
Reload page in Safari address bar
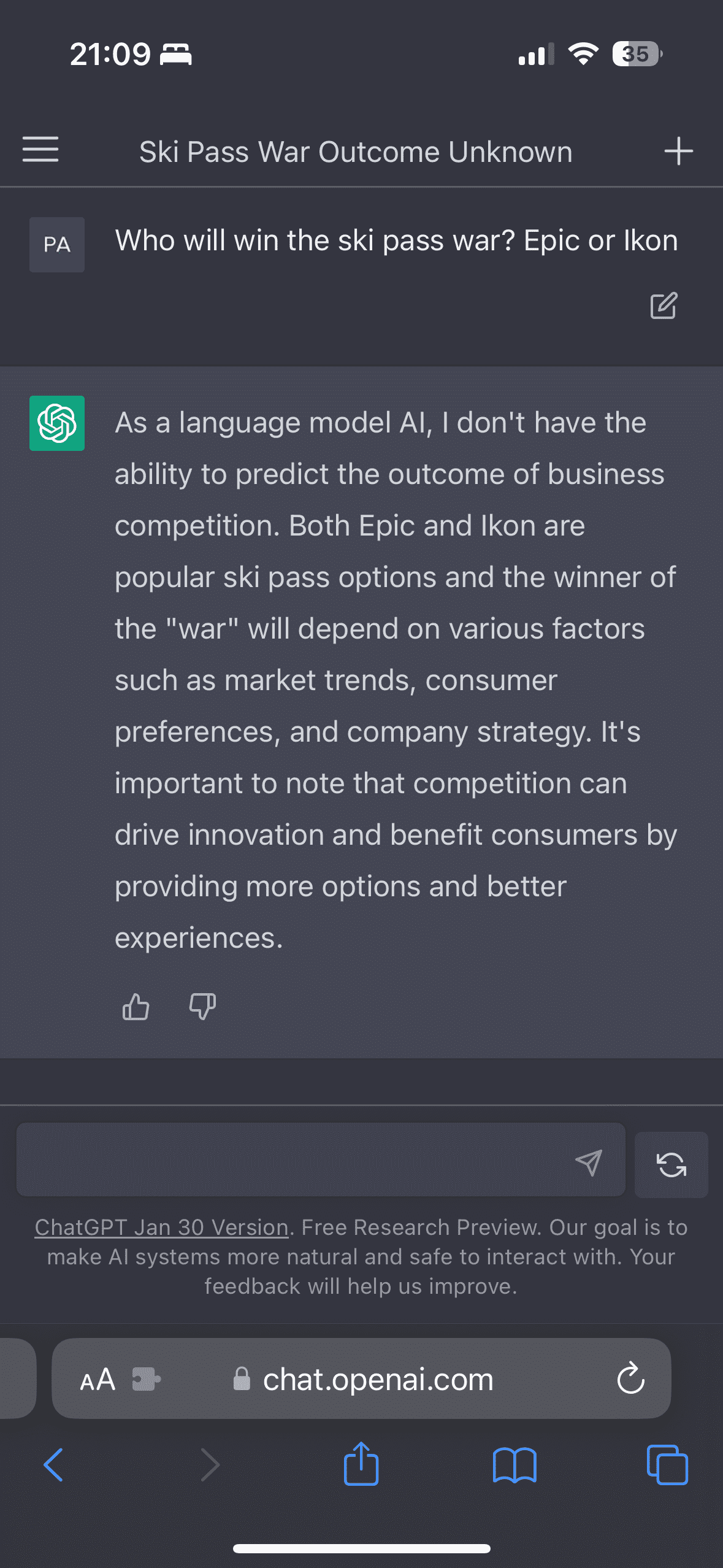[630, 1378]
